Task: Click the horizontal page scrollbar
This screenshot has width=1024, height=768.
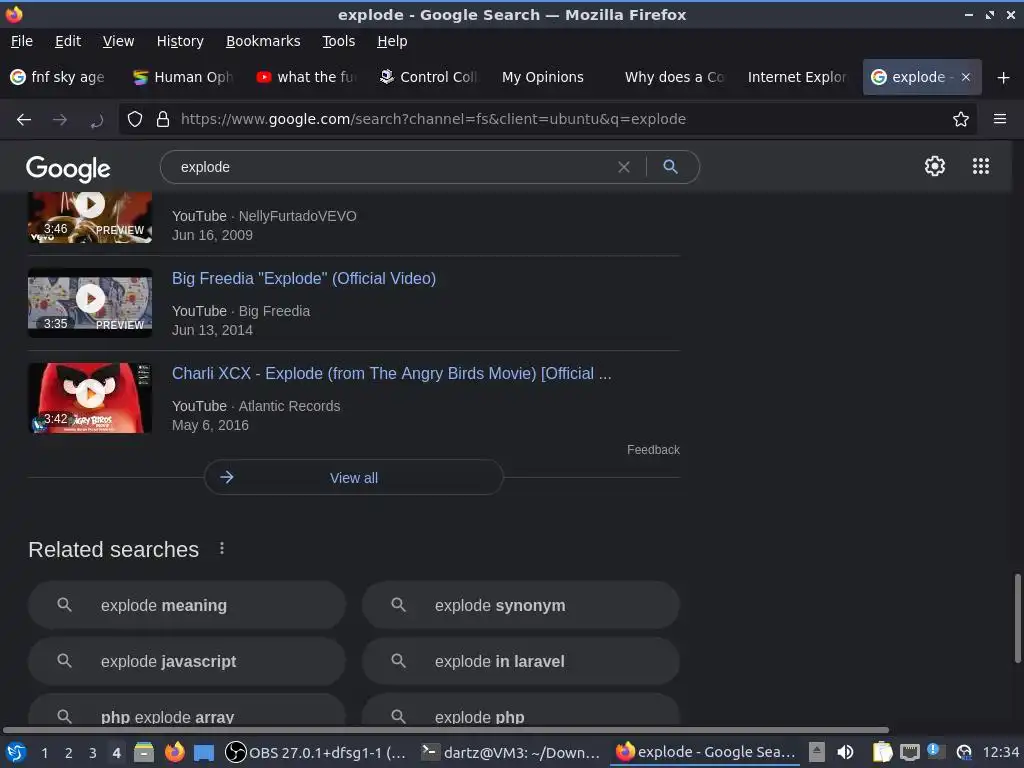Action: pos(447,729)
